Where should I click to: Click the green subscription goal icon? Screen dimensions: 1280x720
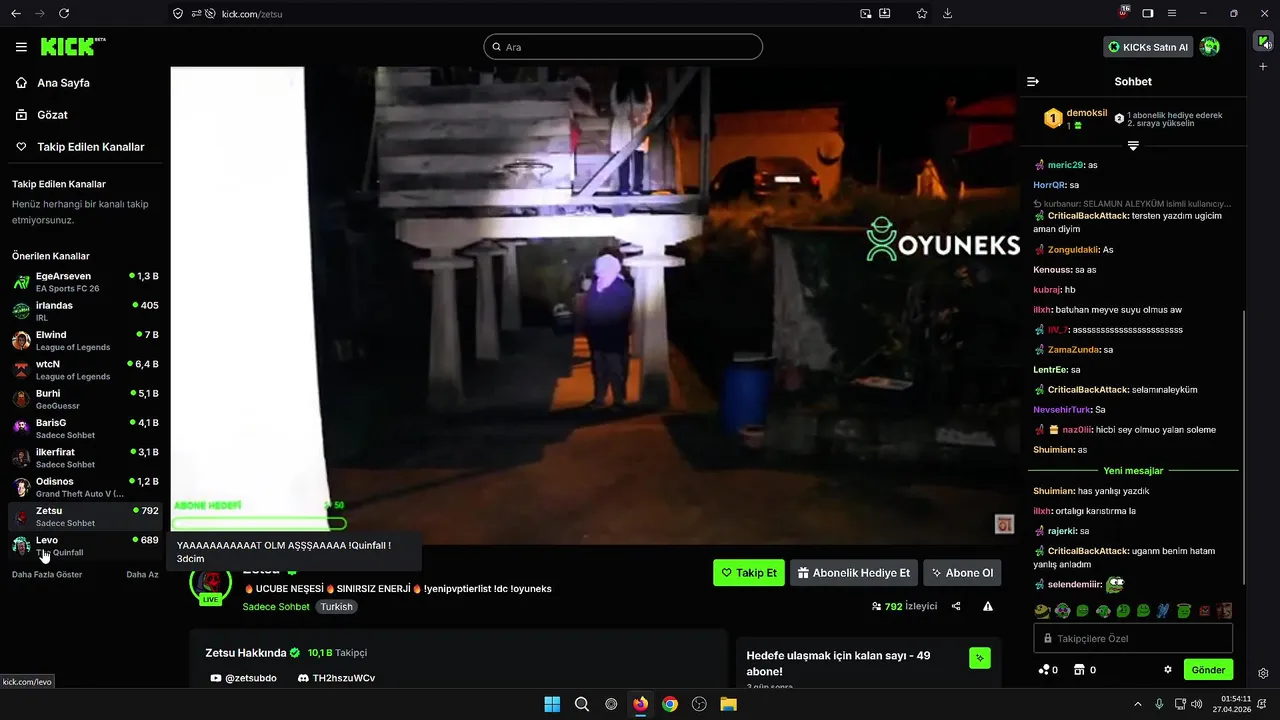980,658
